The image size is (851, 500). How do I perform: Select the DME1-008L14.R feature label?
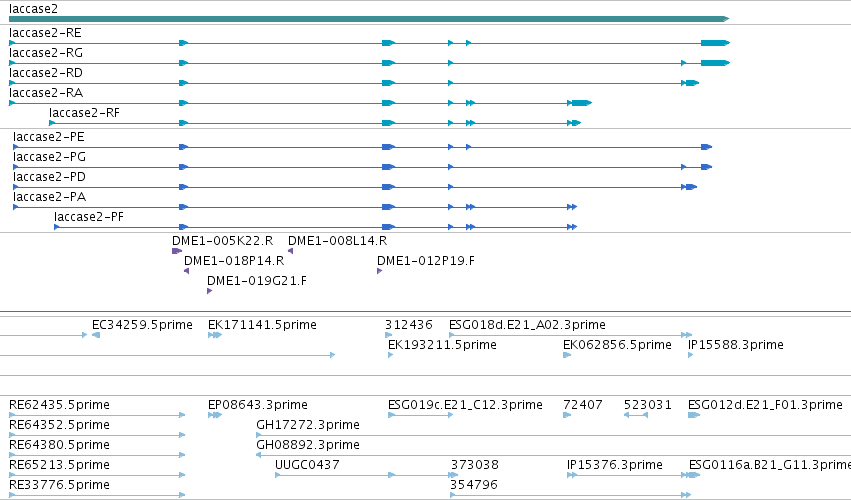(337, 241)
